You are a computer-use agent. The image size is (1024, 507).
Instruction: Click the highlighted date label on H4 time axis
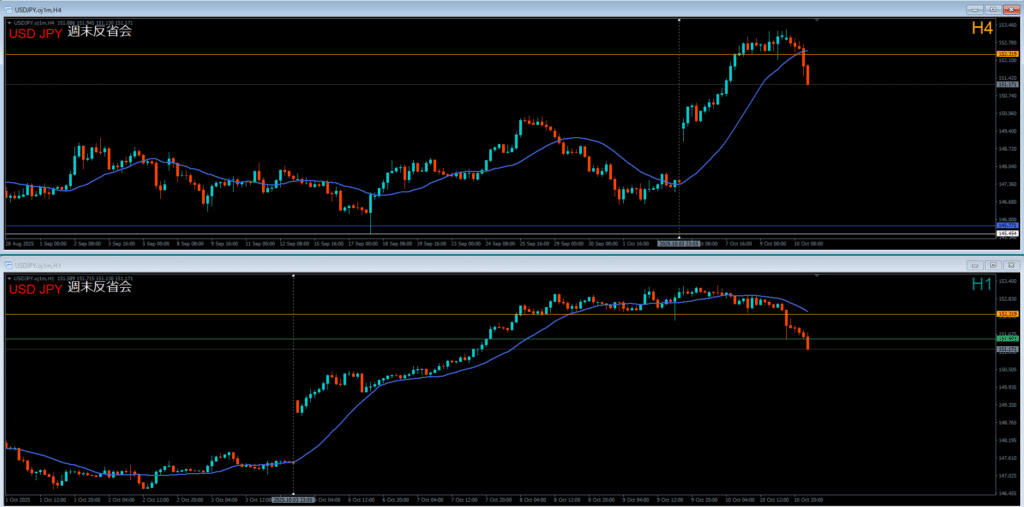point(679,243)
